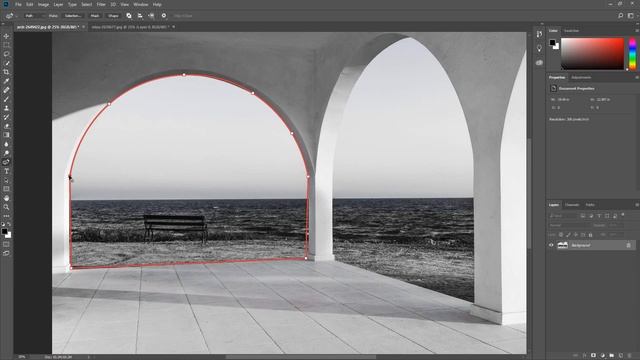
Task: Select the Zoom tool
Action: [x=6, y=207]
